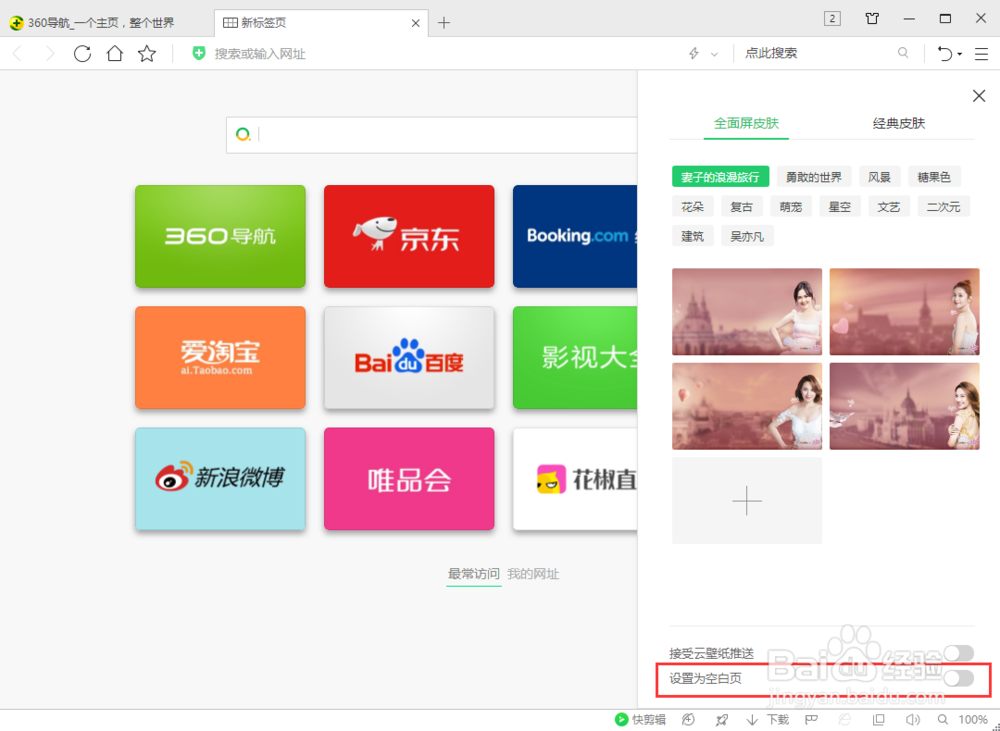Click the address bar field
The image size is (1000, 731).
(x=434, y=54)
